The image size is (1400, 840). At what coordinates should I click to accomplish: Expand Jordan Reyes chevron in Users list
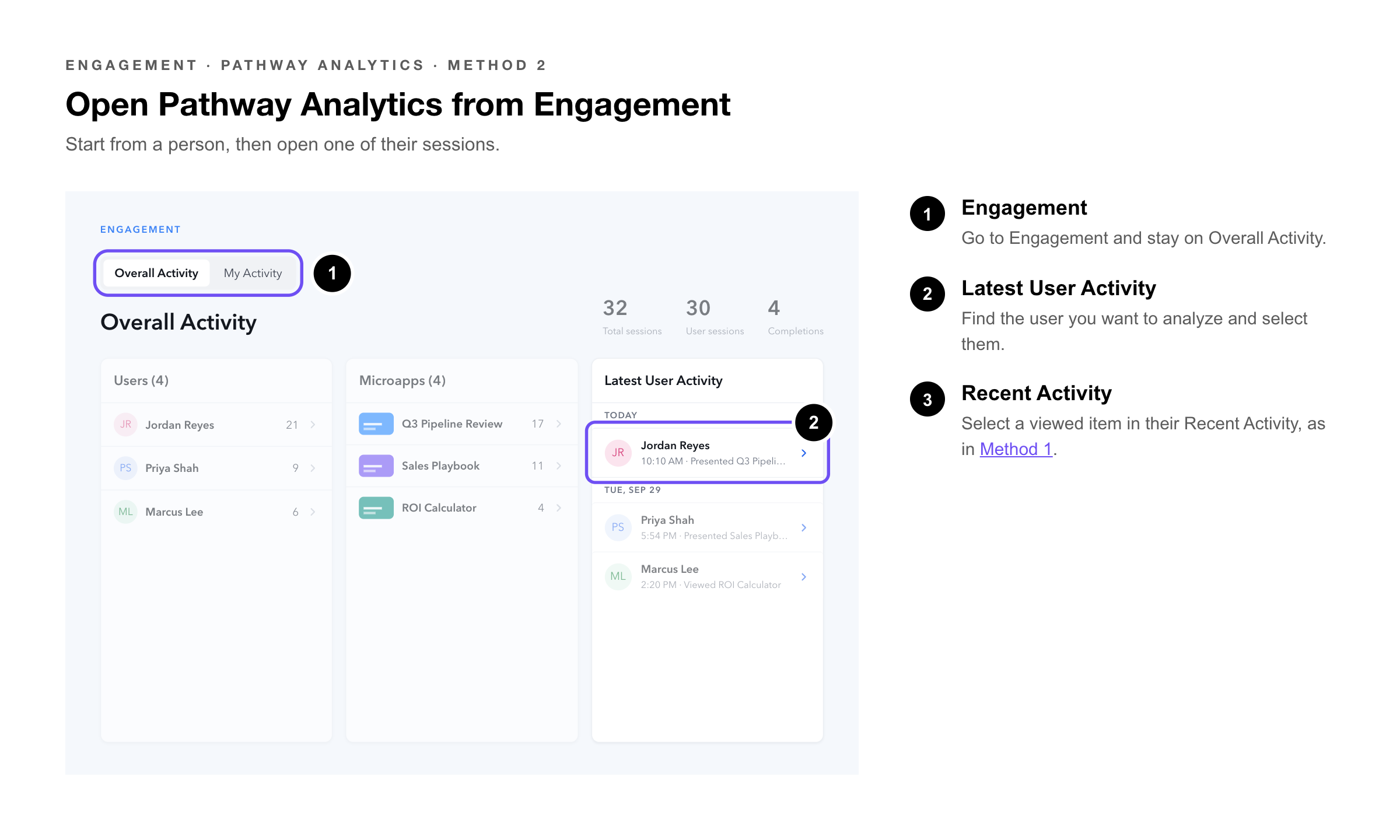(x=313, y=425)
